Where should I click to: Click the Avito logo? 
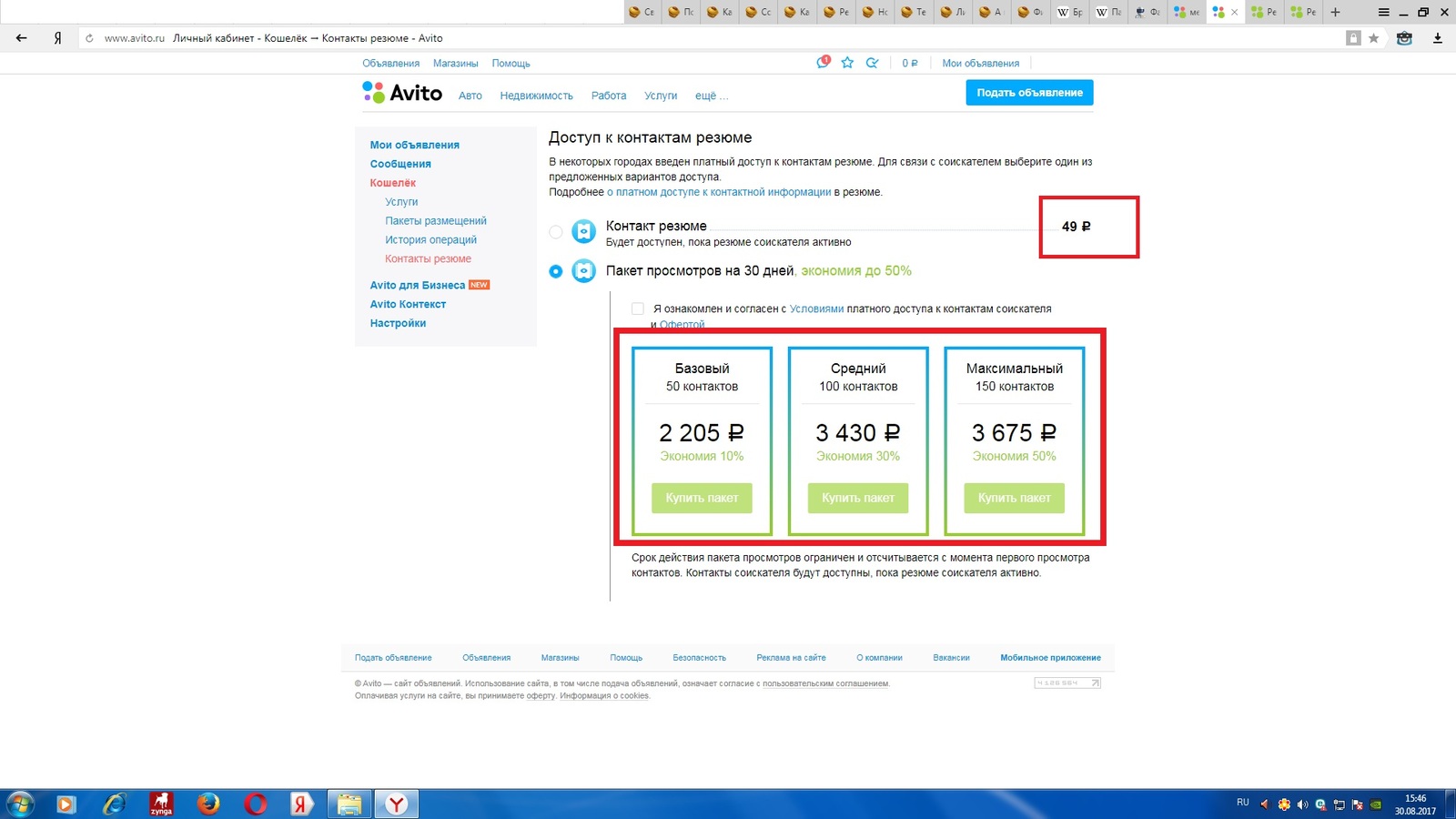pos(402,93)
